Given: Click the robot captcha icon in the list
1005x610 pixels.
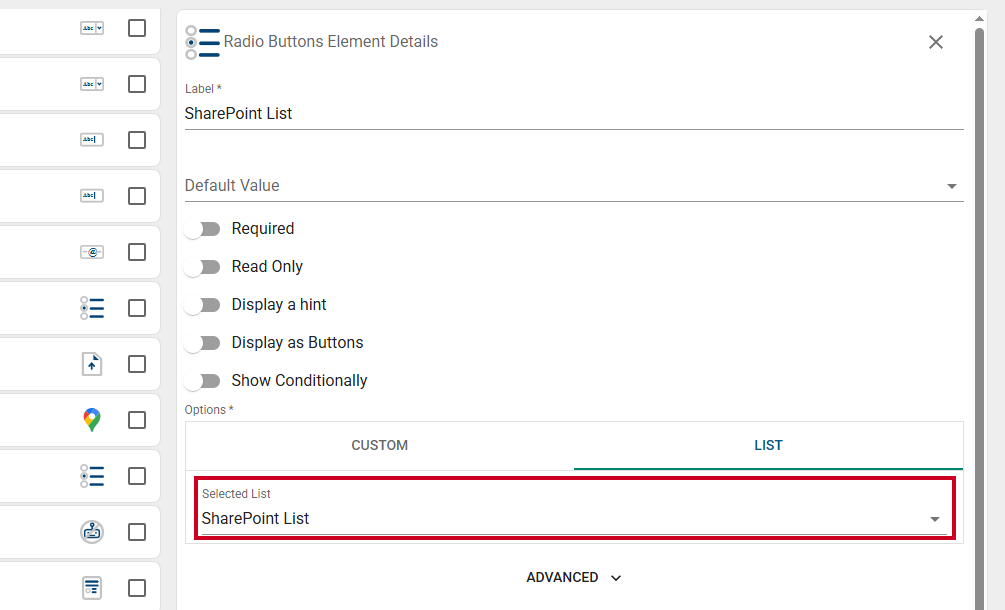Looking at the screenshot, I should (92, 532).
